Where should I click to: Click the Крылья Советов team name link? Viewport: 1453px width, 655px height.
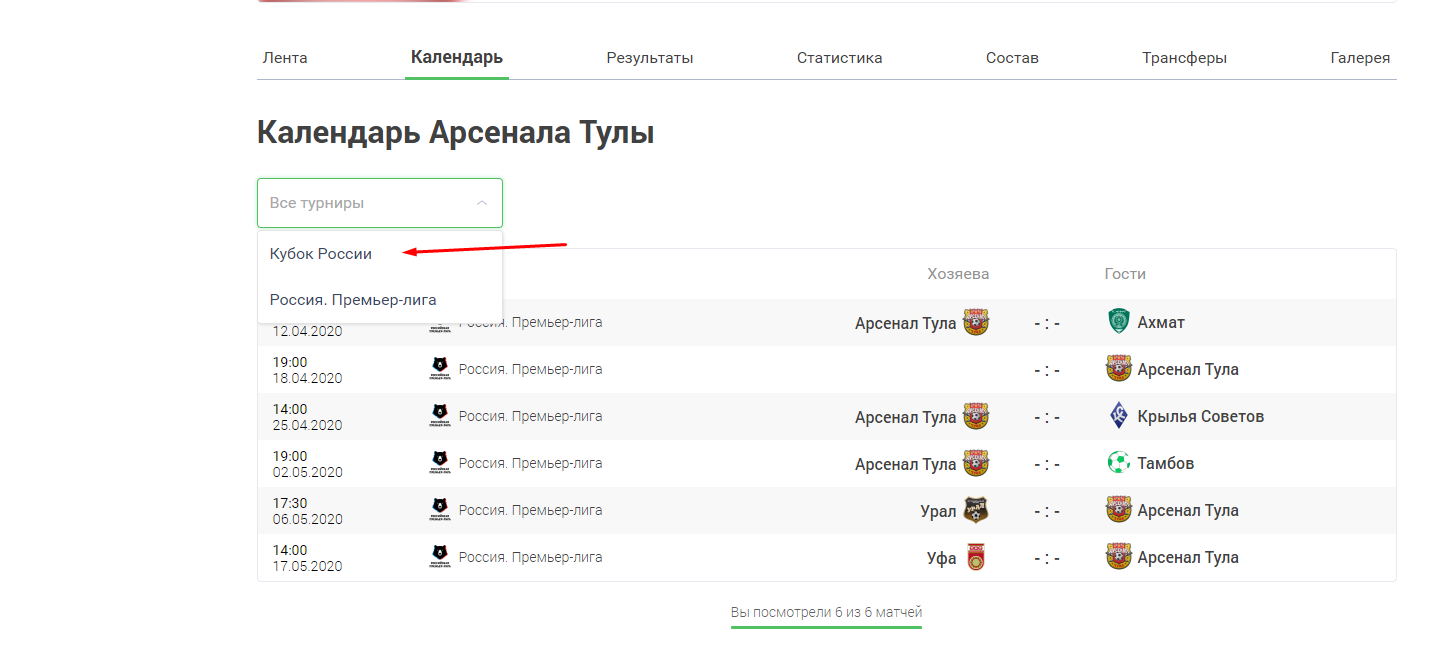[x=1200, y=416]
